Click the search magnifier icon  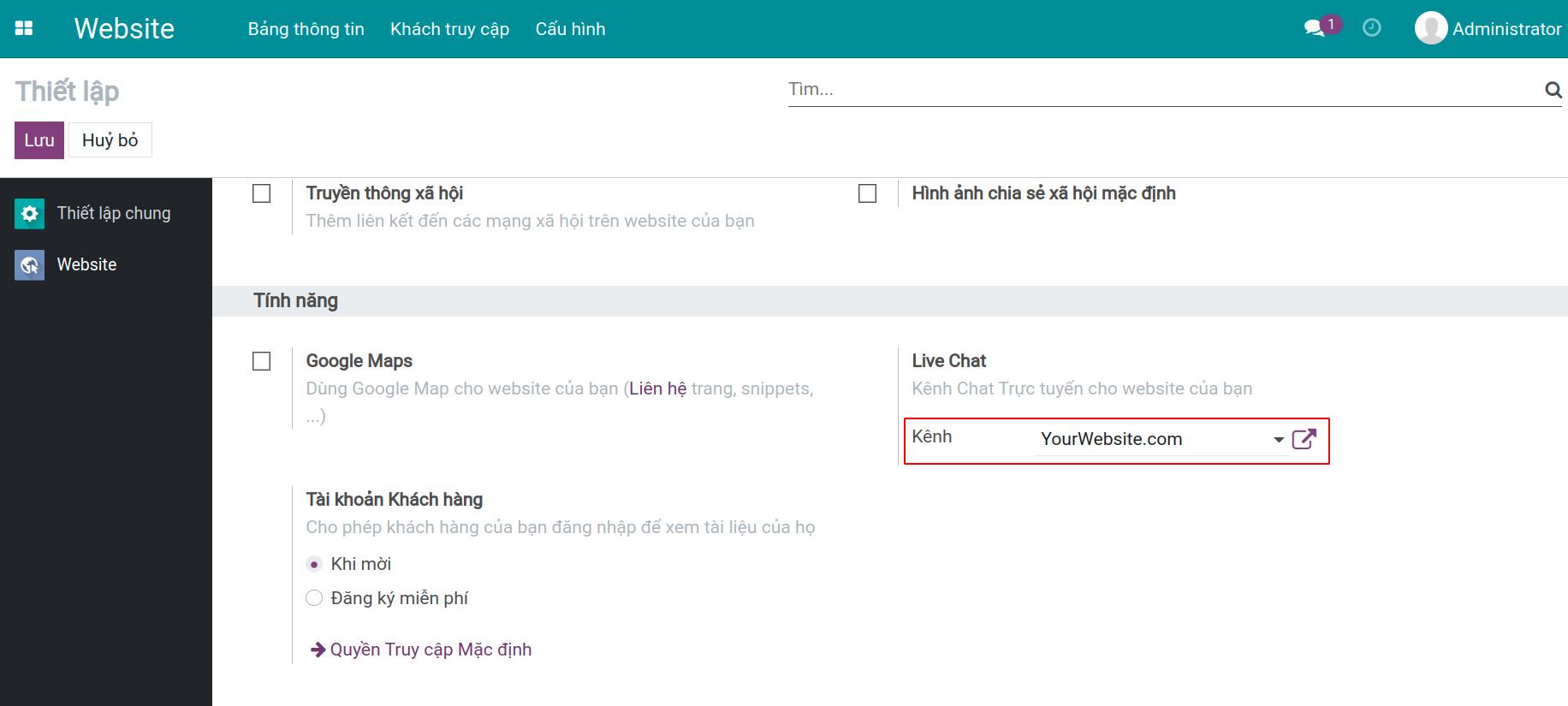[x=1553, y=89]
